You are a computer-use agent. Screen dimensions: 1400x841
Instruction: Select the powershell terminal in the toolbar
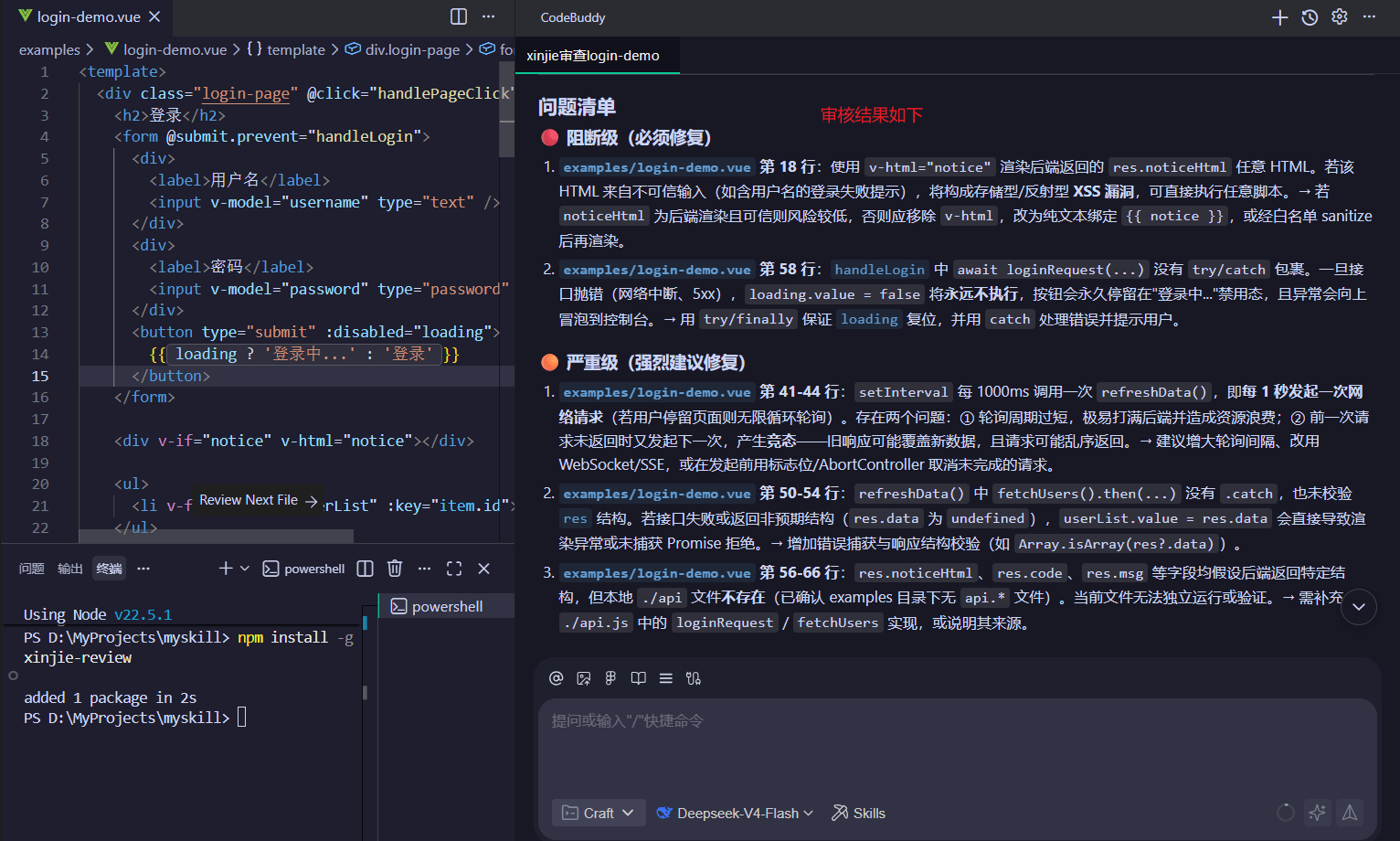point(303,569)
